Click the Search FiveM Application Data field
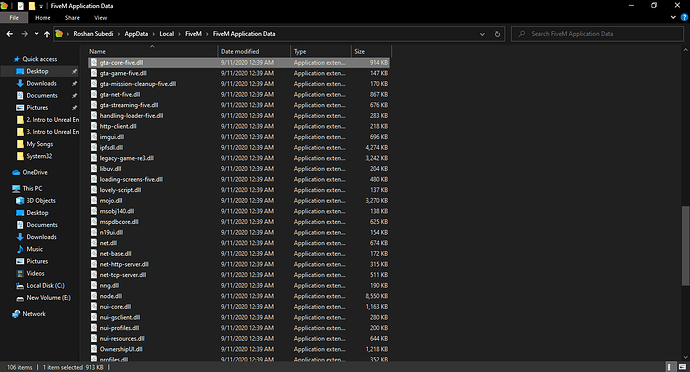 598,34
